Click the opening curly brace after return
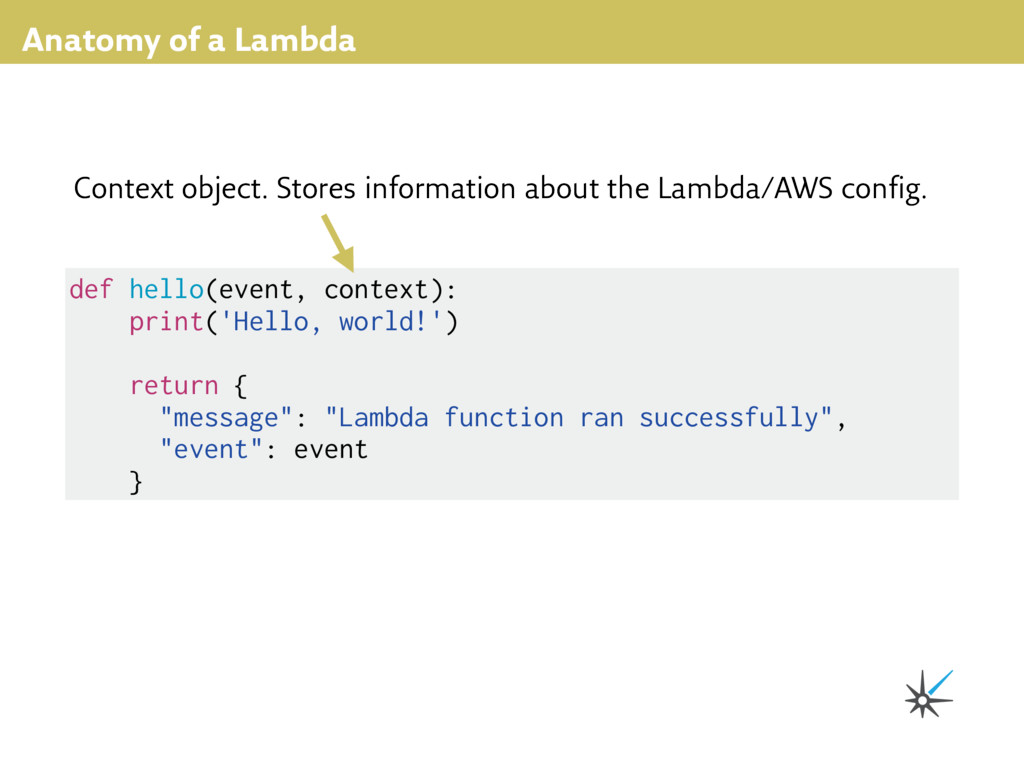 [241, 385]
